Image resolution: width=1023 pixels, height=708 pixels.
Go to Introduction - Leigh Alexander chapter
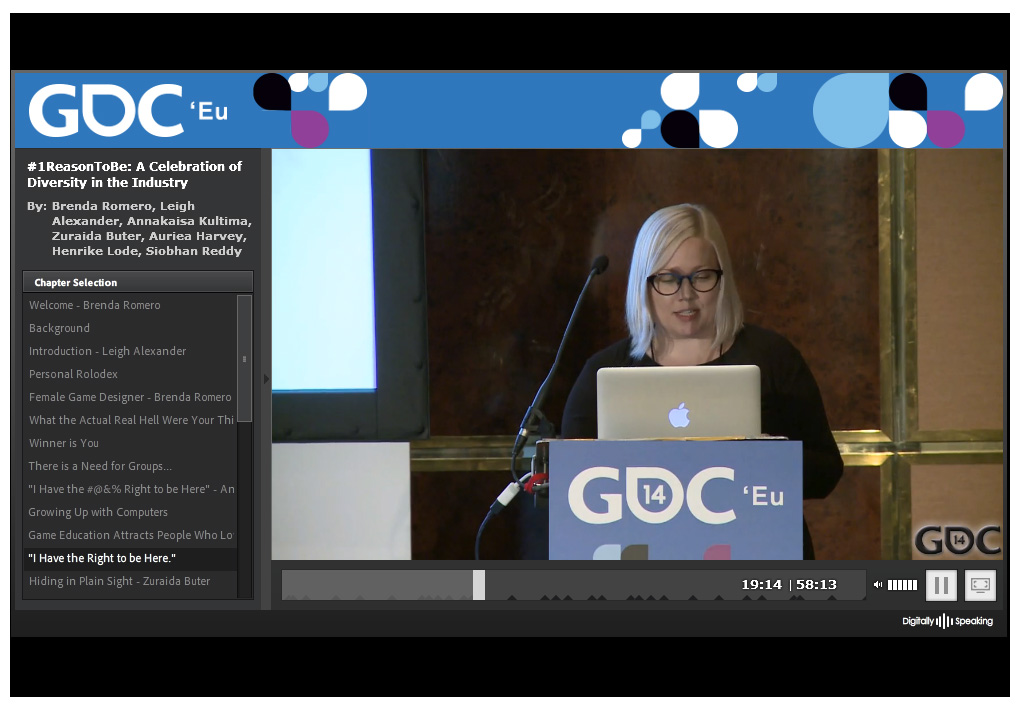[108, 351]
